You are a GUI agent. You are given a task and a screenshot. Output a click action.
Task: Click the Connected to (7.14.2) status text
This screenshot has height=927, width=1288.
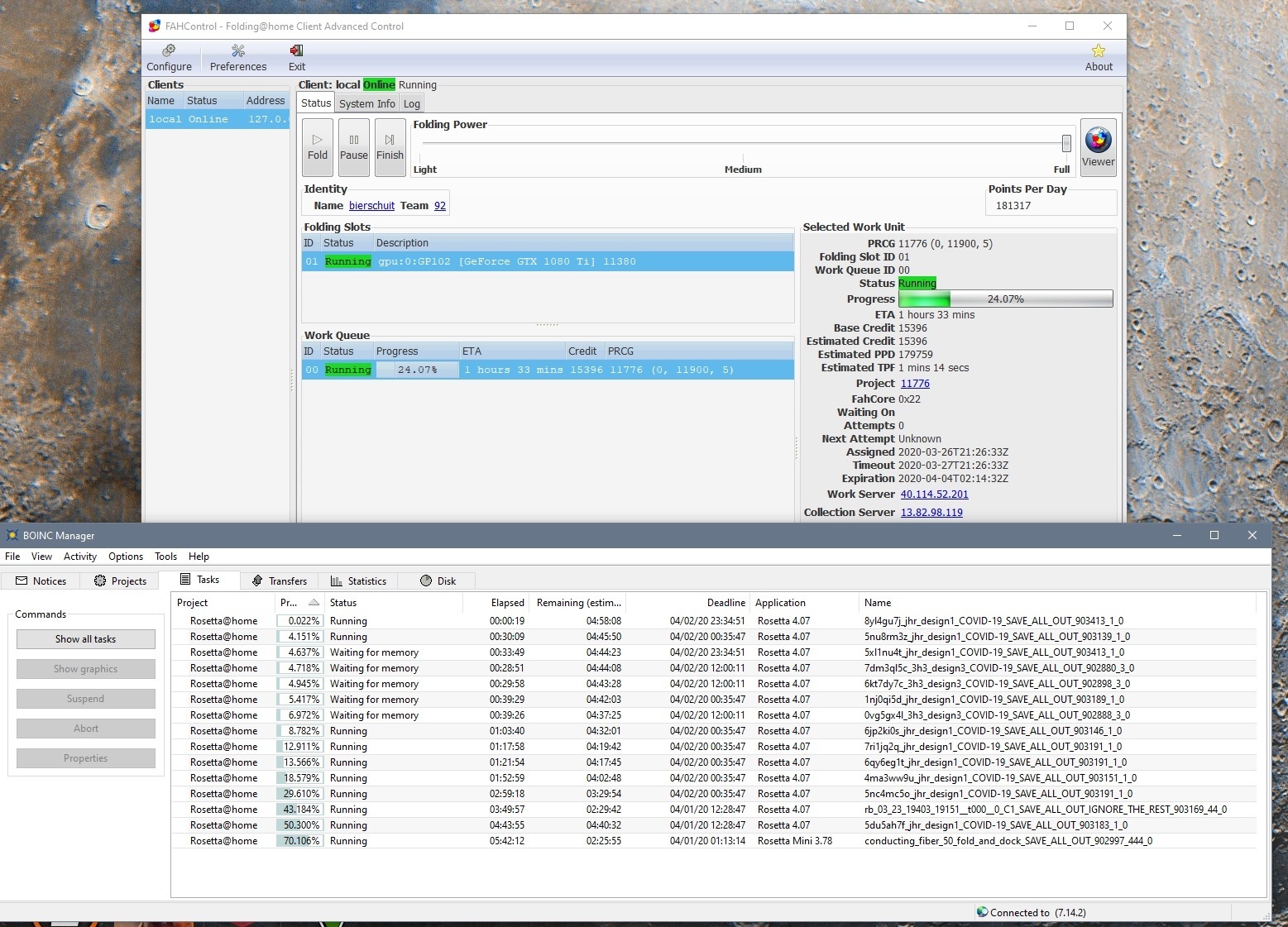pyautogui.click(x=1038, y=913)
